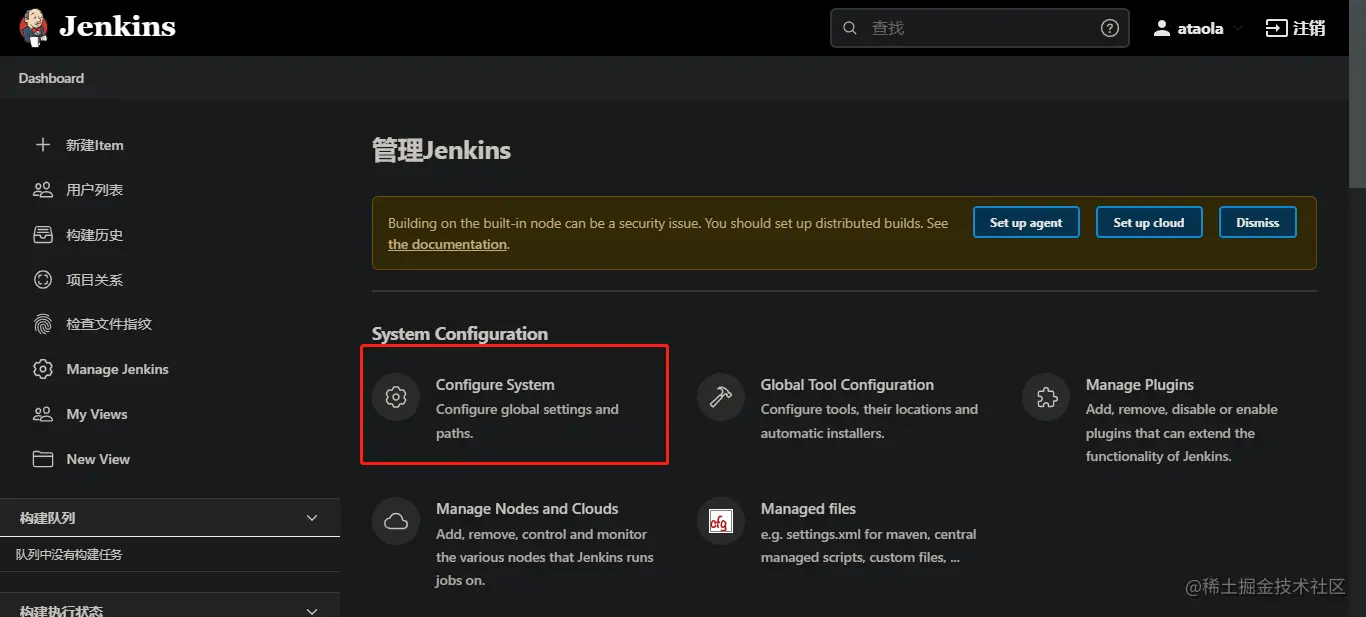
Task: Dismiss the built-in node warning
Action: [1258, 223]
